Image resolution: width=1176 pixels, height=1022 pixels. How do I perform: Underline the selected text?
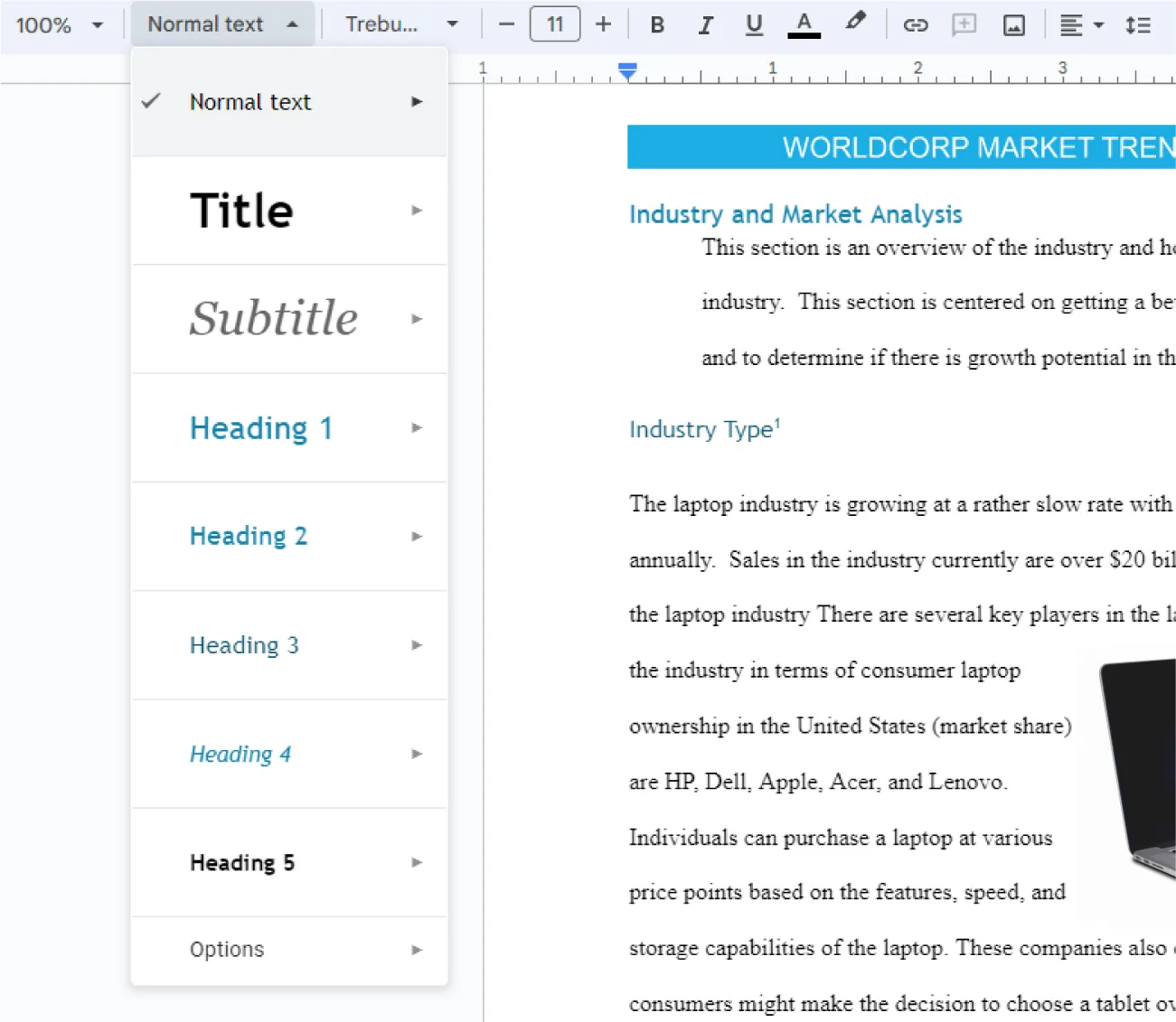[754, 24]
